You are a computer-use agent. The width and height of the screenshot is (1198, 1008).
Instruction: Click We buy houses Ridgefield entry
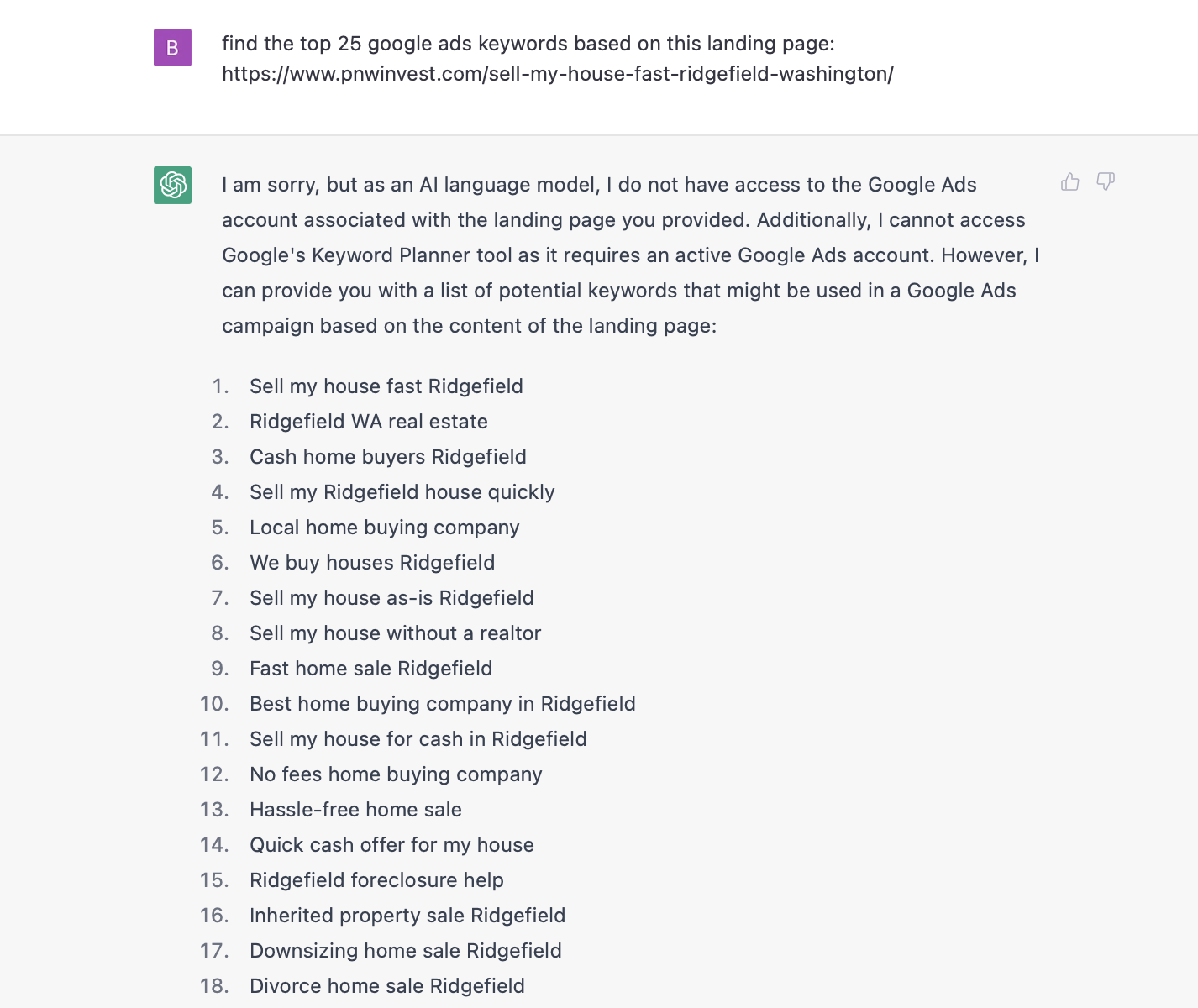coord(372,563)
